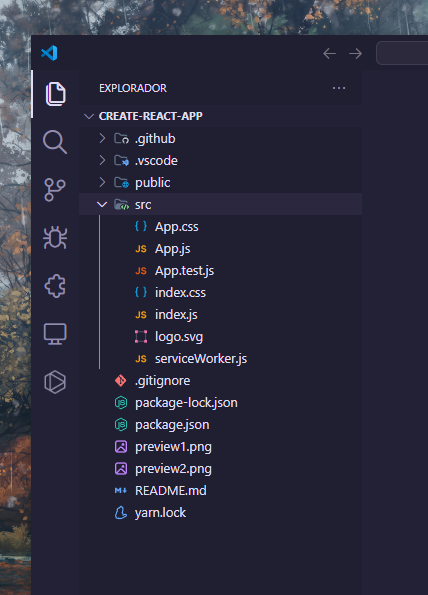Open the Search view in activity bar

tap(55, 142)
